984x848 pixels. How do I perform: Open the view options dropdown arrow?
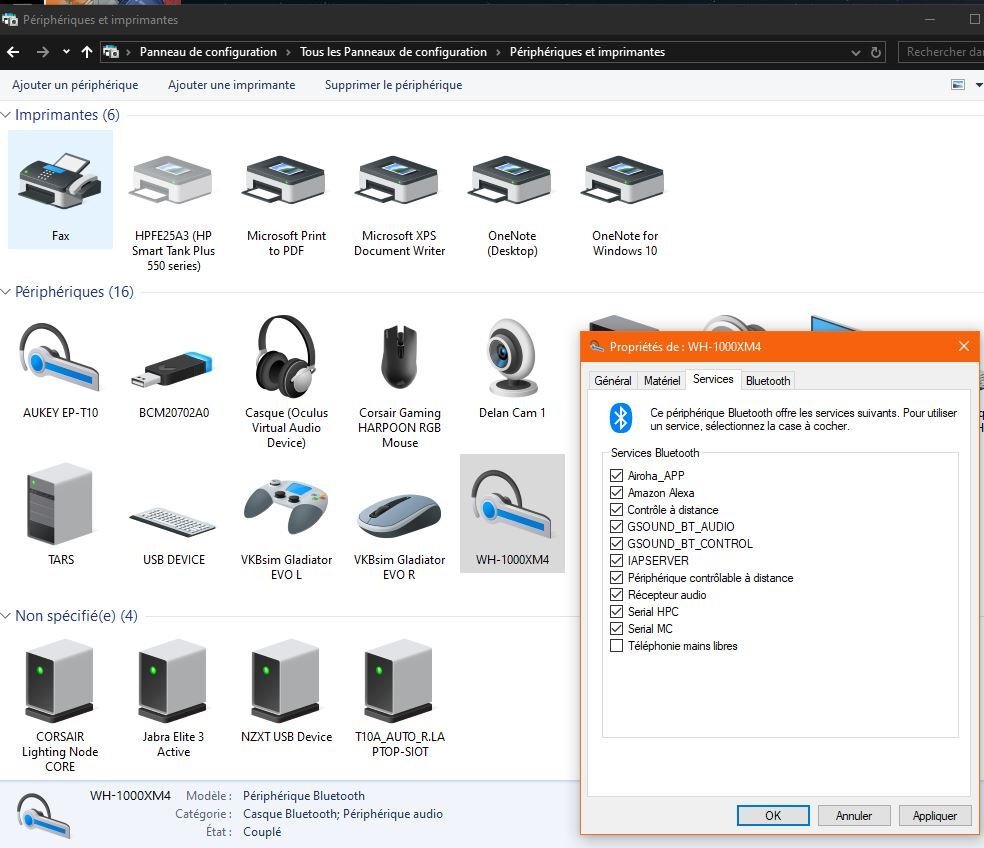coord(978,85)
